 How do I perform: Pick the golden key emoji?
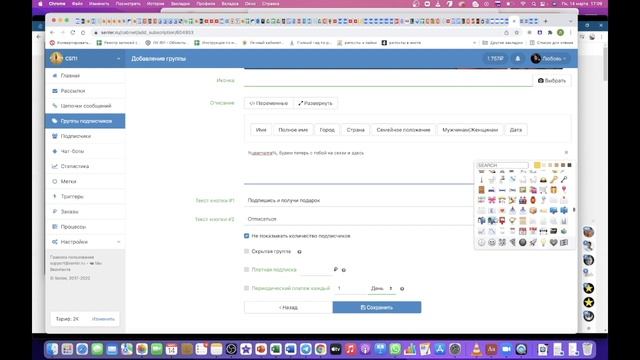(x=553, y=179)
